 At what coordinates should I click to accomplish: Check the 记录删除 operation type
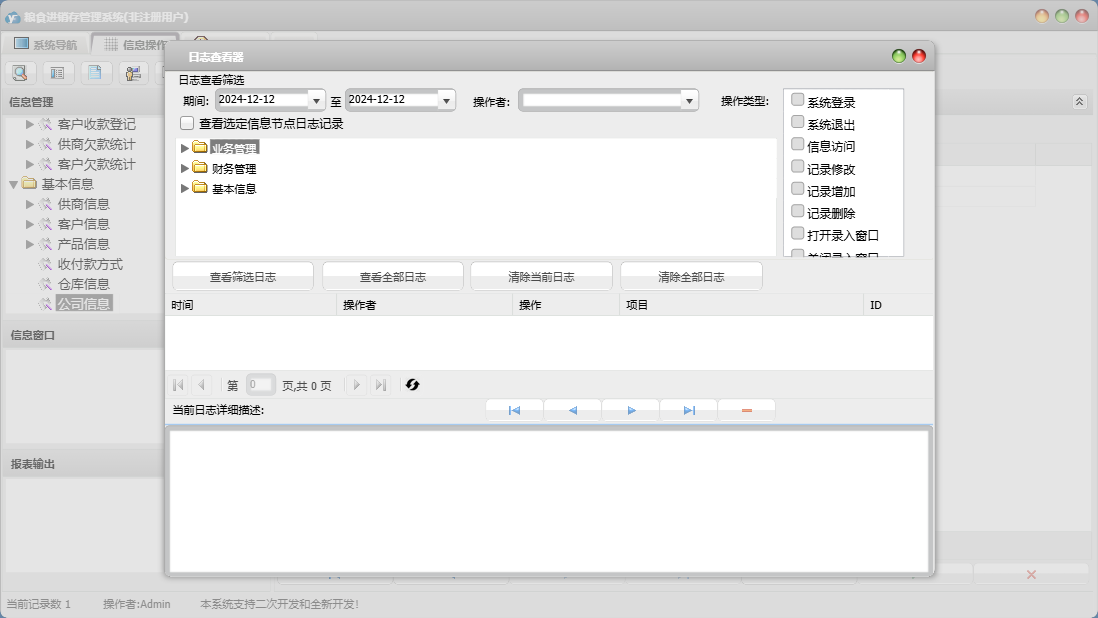(797, 211)
